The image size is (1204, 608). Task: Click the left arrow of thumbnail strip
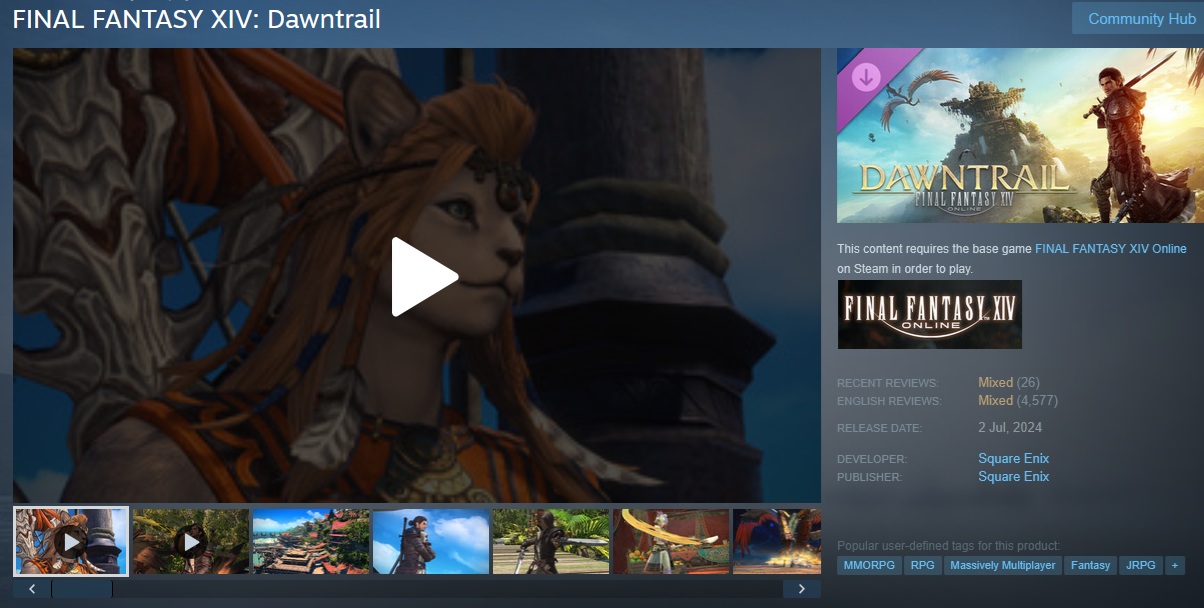(x=32, y=589)
